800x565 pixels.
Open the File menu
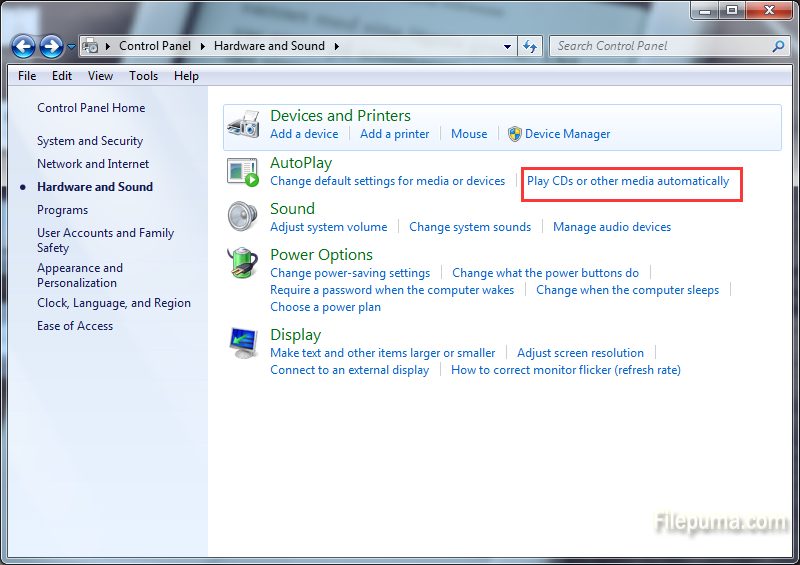(x=27, y=76)
